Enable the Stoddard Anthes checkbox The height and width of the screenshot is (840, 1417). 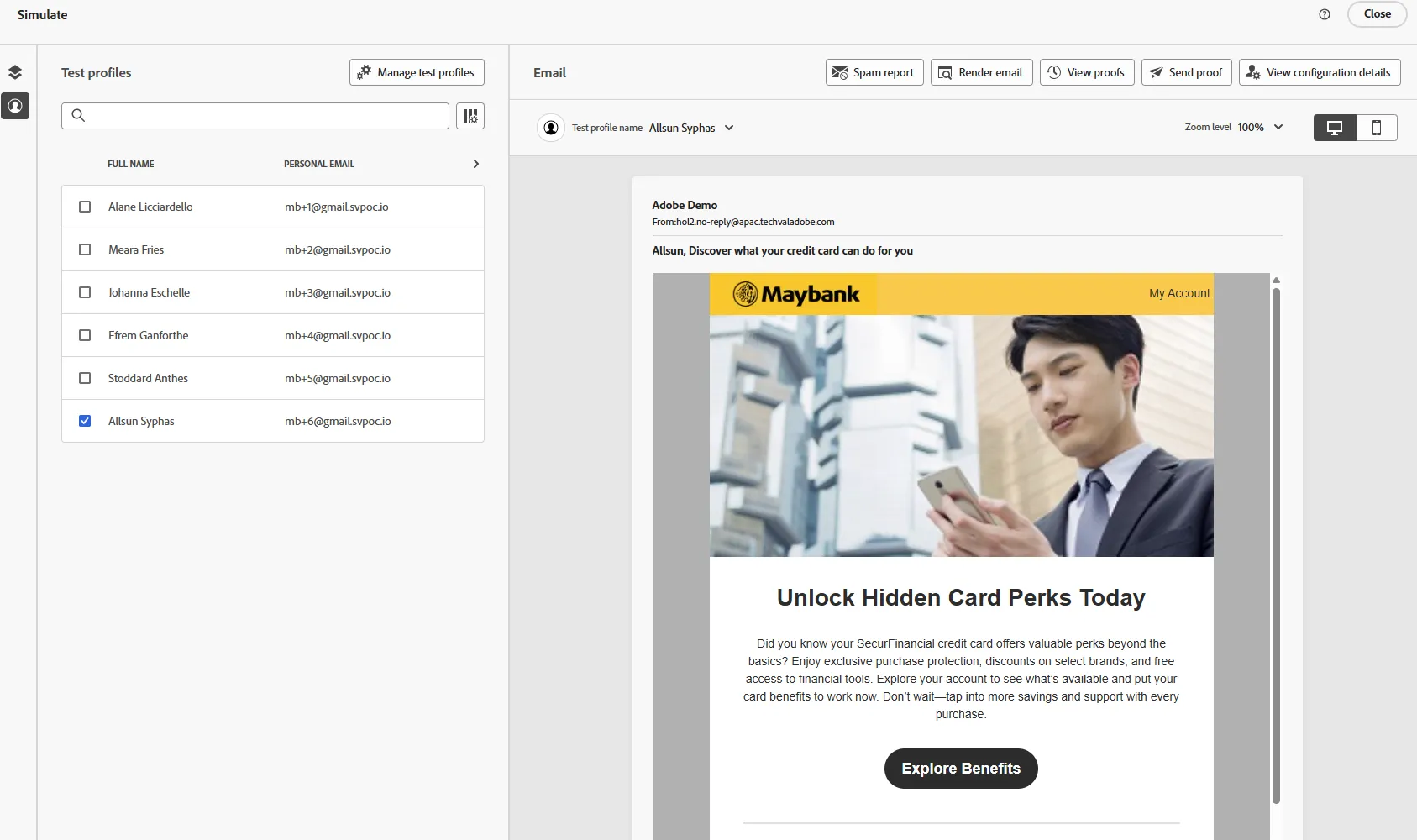click(x=85, y=378)
